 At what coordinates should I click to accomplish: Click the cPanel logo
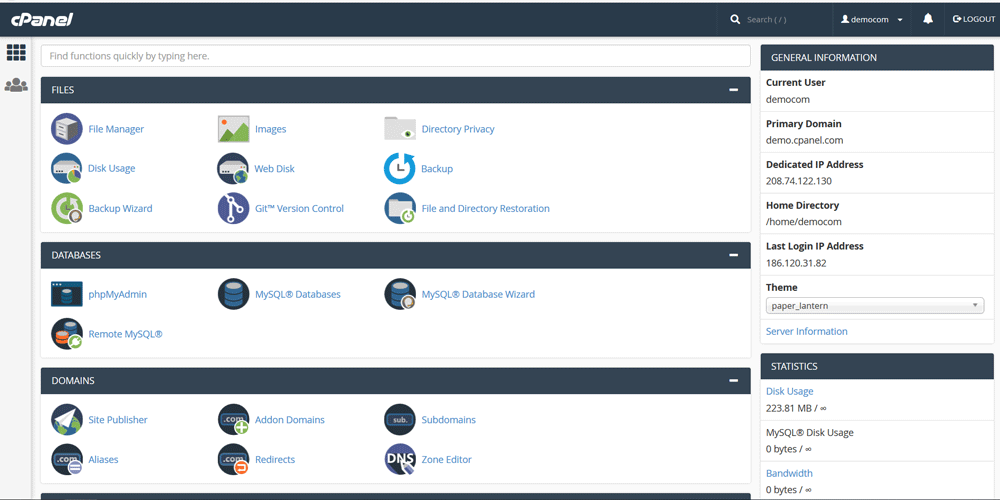pyautogui.click(x=41, y=20)
